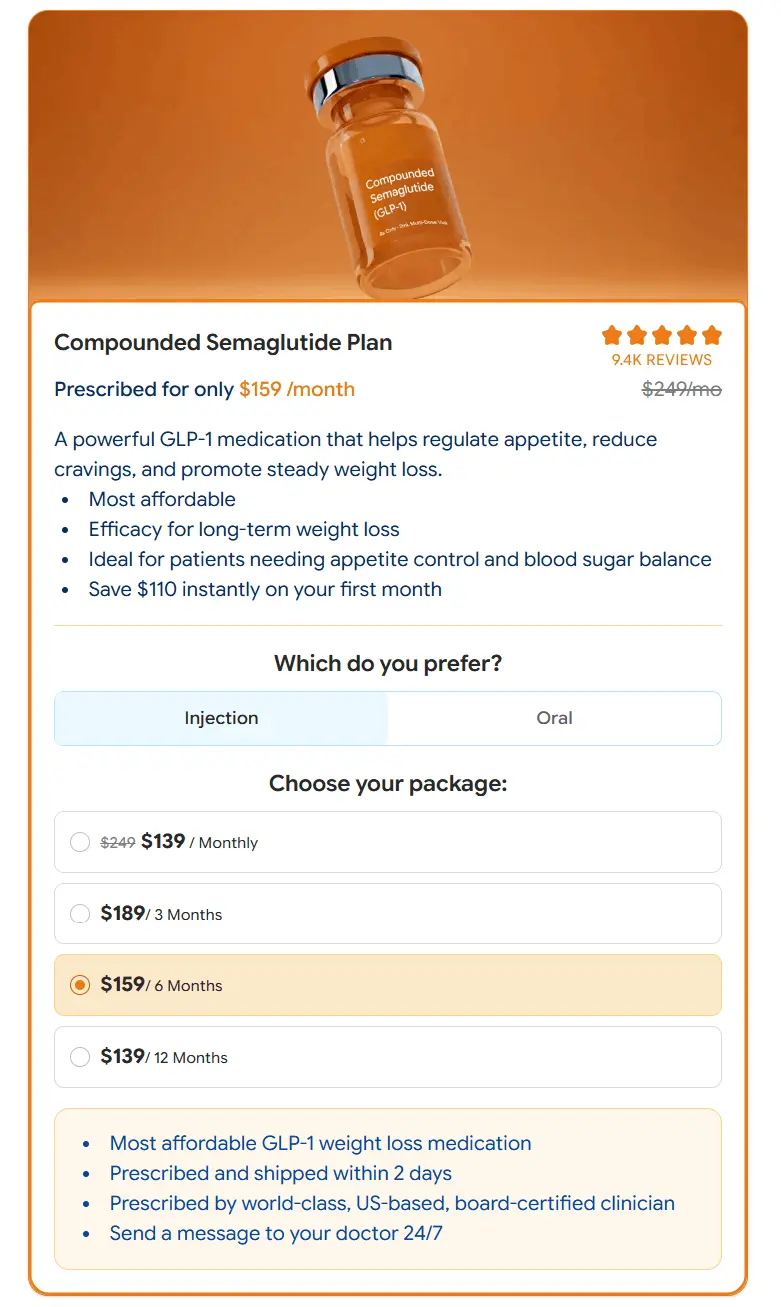Select the Injection option tab
The width and height of the screenshot is (781, 1307).
click(221, 718)
